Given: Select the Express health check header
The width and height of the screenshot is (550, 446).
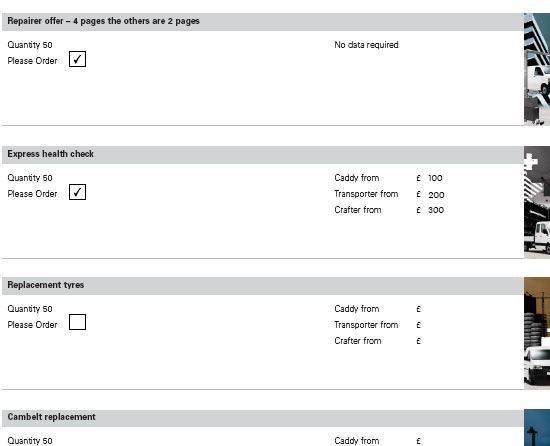Looking at the screenshot, I should (263, 155).
